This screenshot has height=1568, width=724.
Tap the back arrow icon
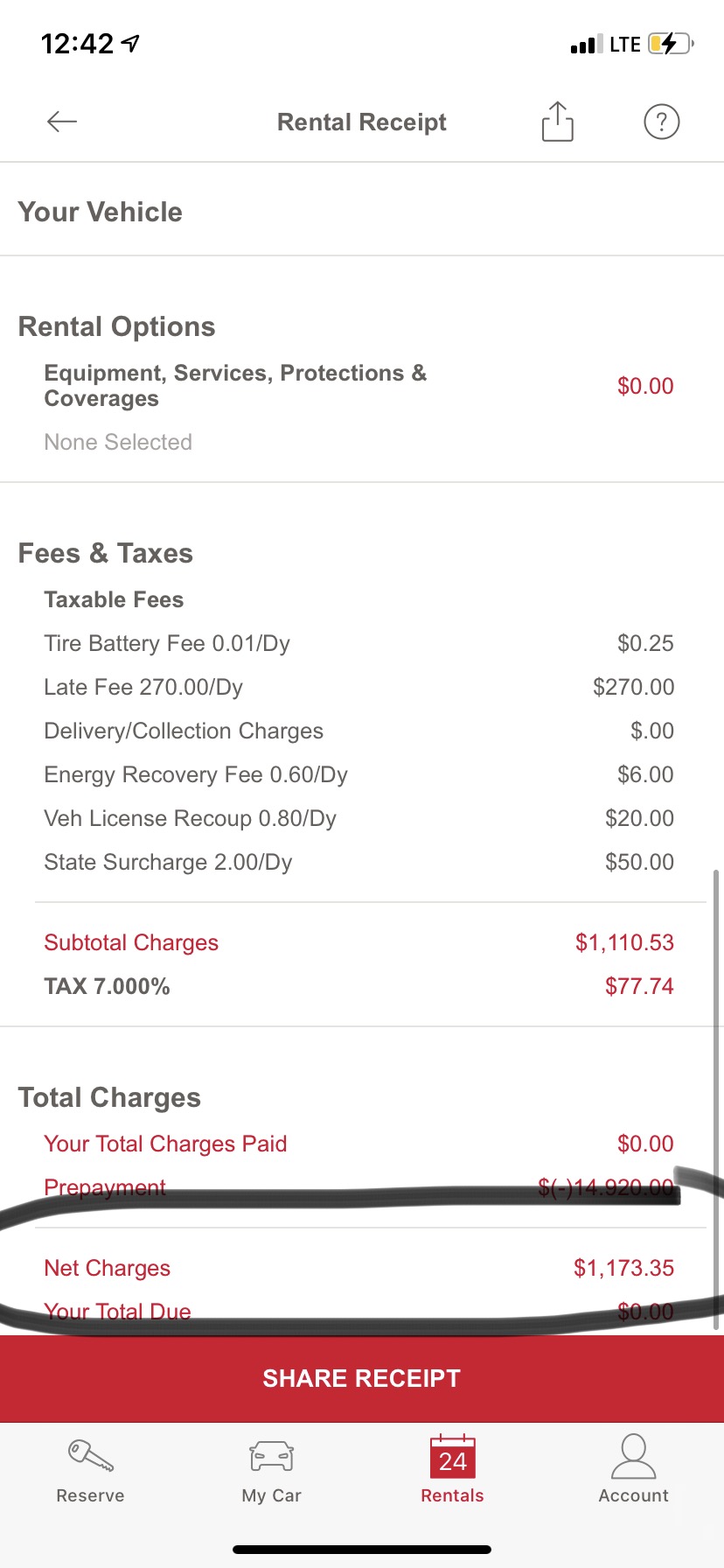click(62, 122)
